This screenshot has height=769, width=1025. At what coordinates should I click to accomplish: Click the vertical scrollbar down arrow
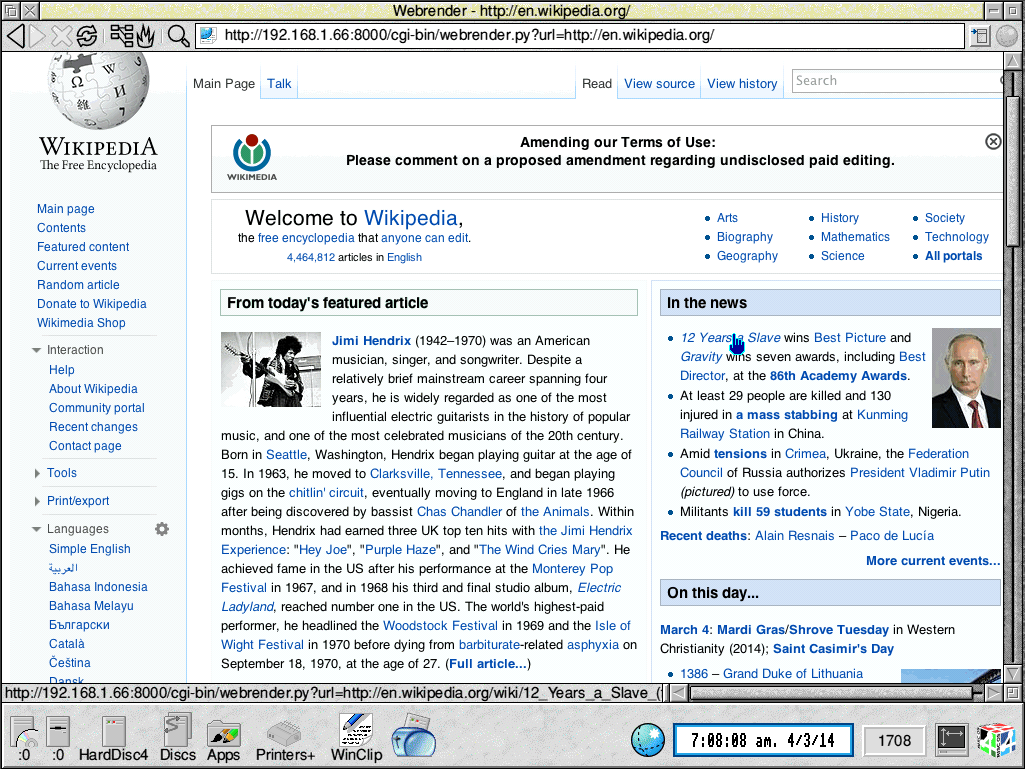(x=1012, y=673)
